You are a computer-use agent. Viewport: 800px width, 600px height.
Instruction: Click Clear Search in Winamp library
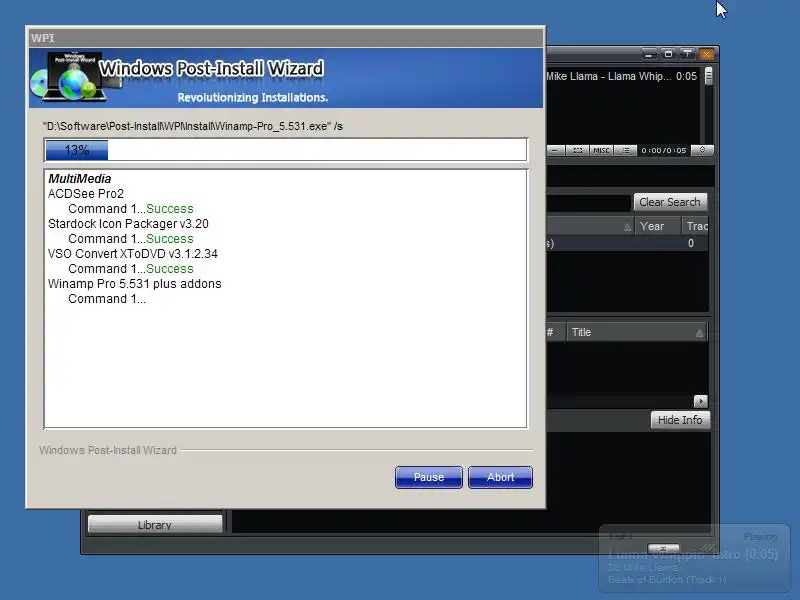tap(670, 202)
